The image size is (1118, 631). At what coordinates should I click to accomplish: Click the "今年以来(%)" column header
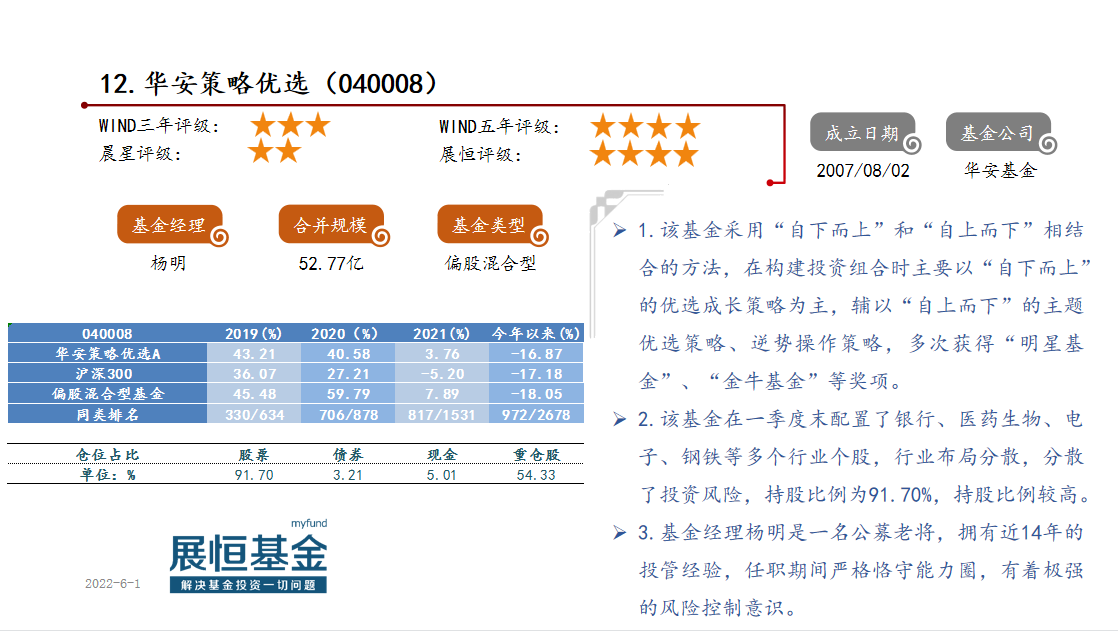click(536, 334)
